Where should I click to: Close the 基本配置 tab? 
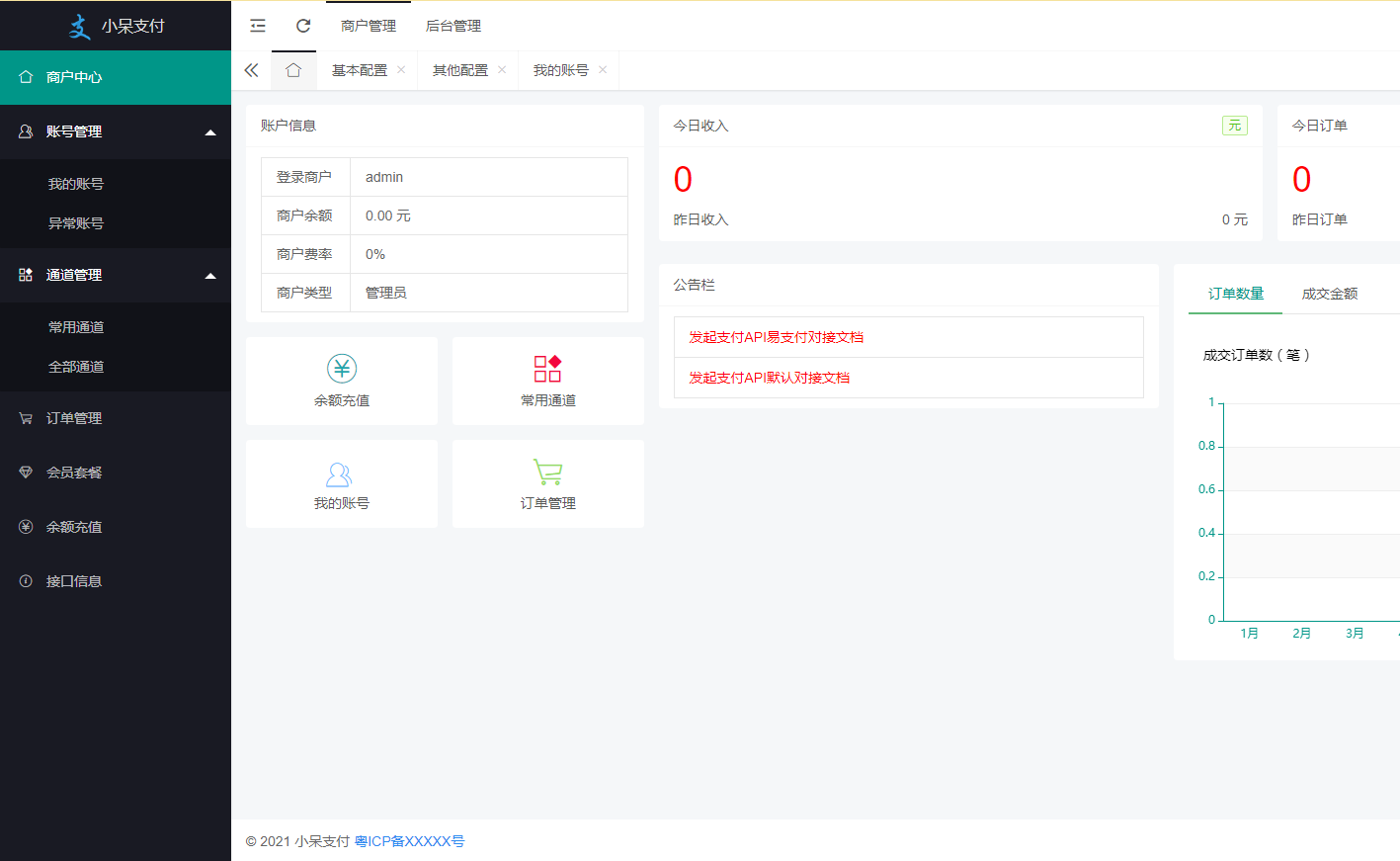point(401,70)
